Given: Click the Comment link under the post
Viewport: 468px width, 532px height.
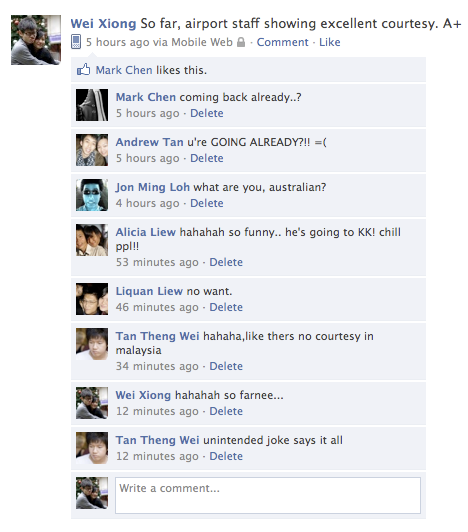Looking at the screenshot, I should pyautogui.click(x=282, y=42).
